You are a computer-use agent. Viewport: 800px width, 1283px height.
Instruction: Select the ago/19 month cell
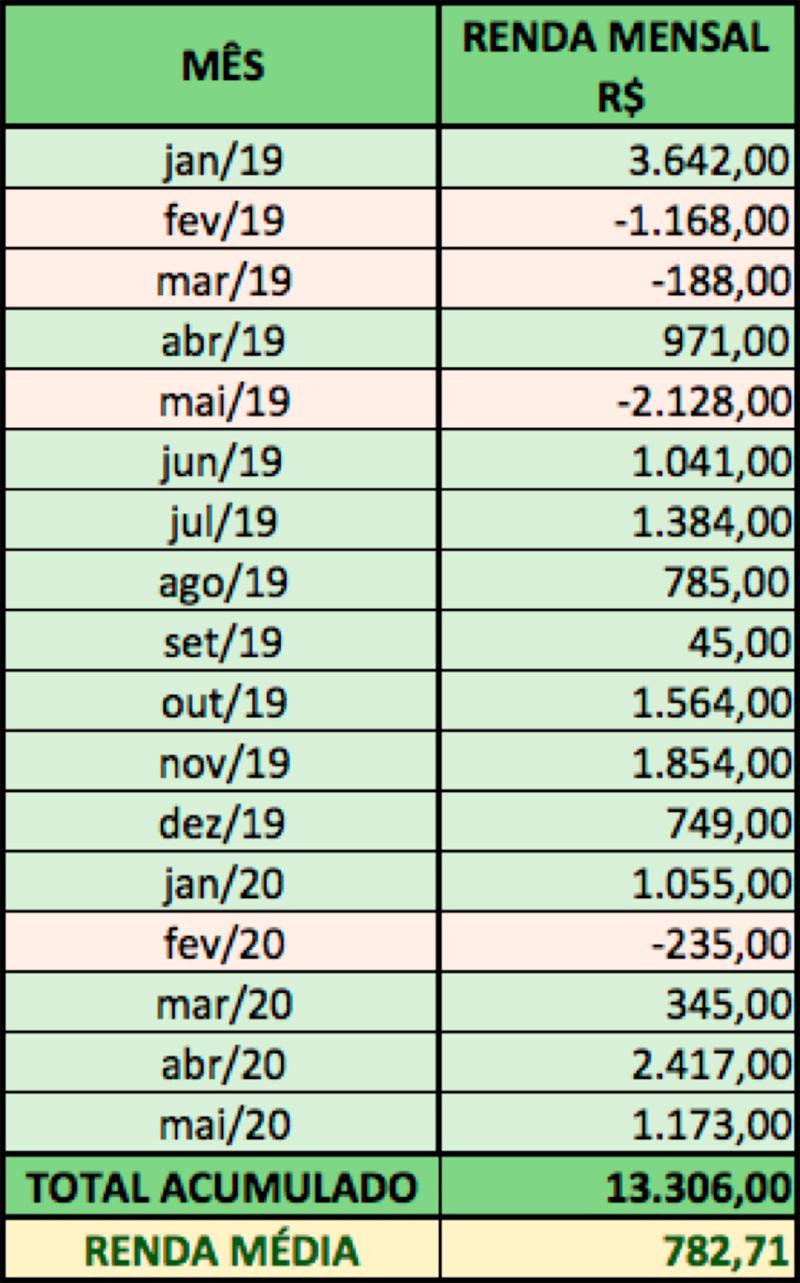tap(222, 582)
